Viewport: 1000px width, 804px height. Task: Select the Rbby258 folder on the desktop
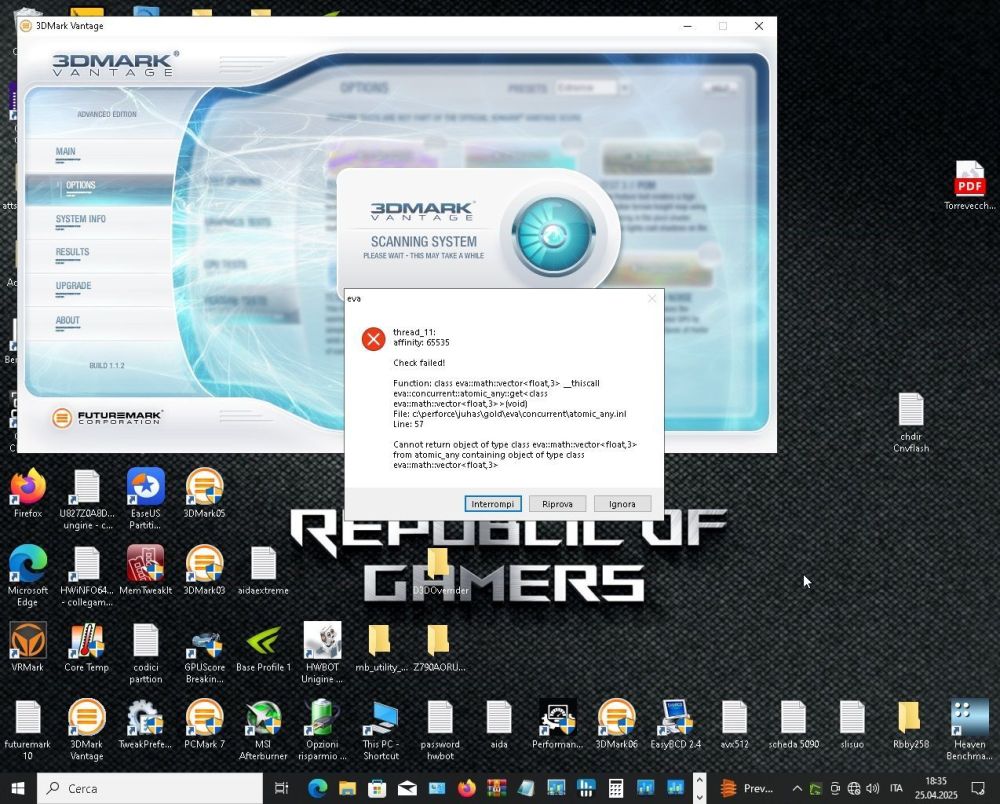(911, 724)
